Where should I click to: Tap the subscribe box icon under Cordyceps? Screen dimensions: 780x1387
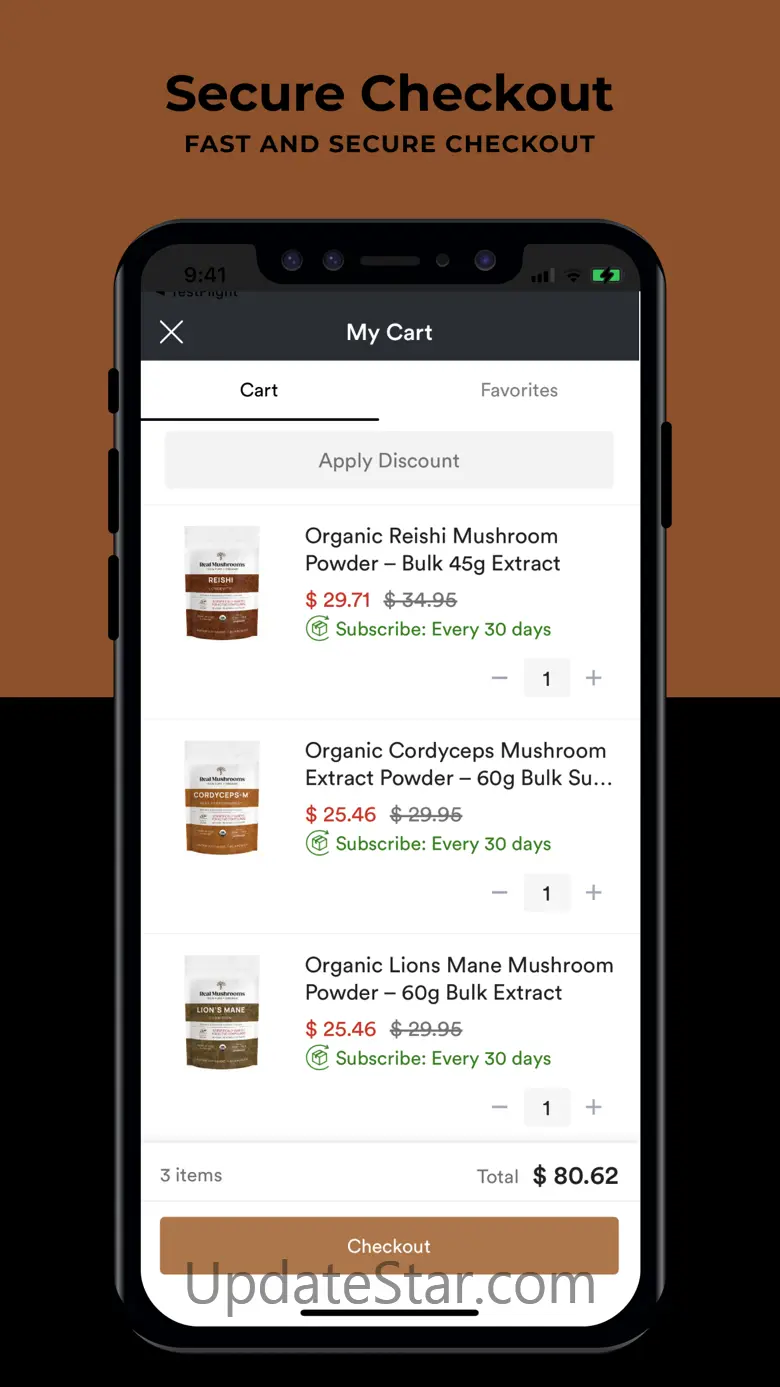point(318,844)
